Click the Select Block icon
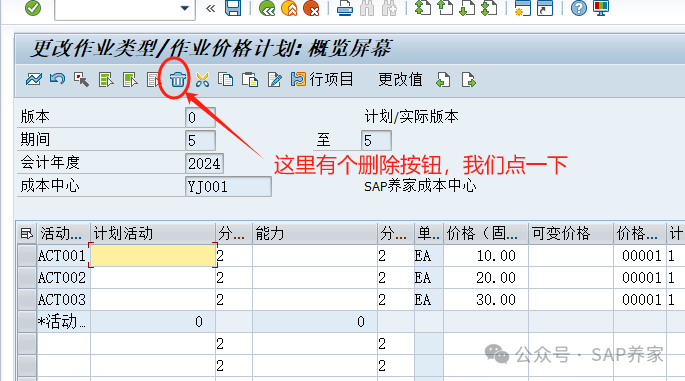The height and width of the screenshot is (381, 685). tap(130, 80)
